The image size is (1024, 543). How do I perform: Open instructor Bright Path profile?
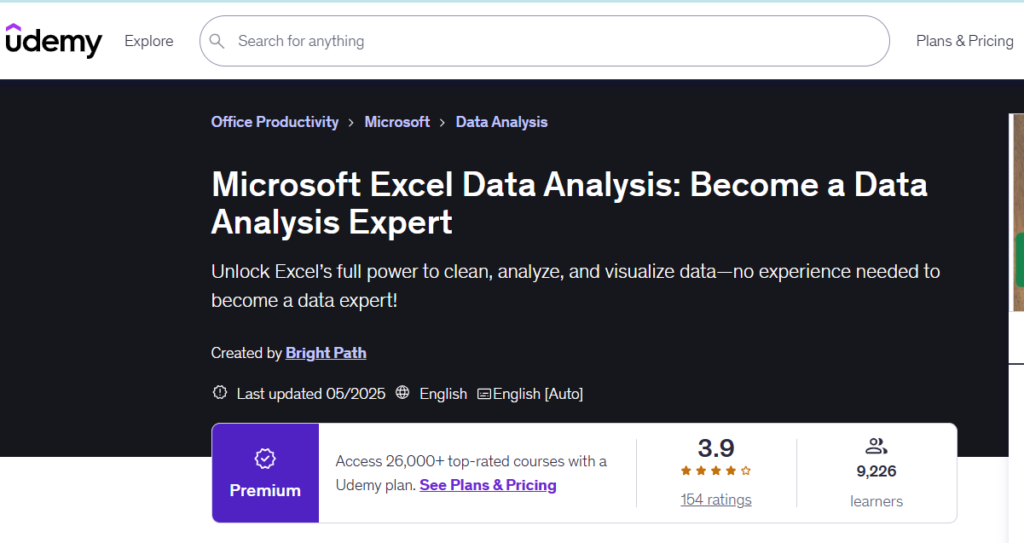[x=326, y=353]
